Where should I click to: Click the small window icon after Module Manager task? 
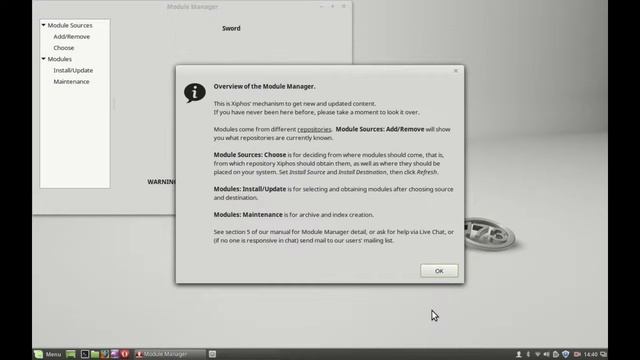212,354
